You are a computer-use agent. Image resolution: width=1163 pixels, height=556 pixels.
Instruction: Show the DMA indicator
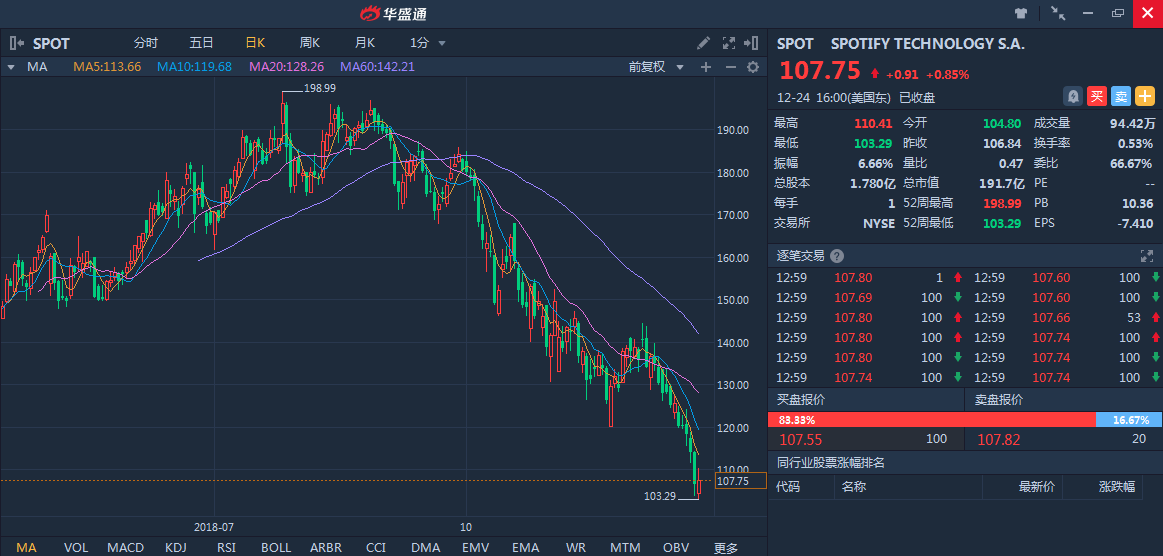[x=426, y=548]
